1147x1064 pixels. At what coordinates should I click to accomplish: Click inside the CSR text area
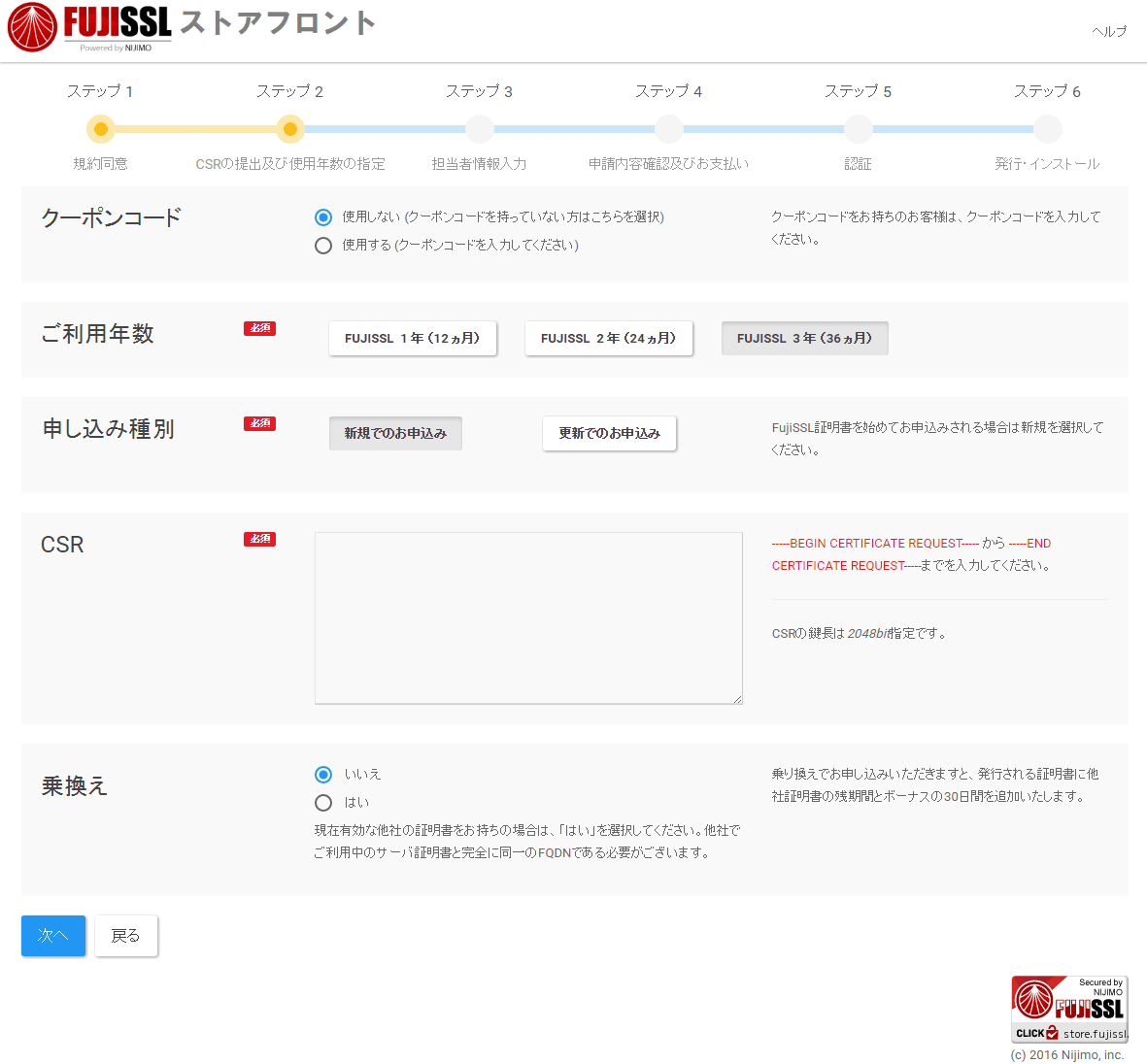point(529,618)
